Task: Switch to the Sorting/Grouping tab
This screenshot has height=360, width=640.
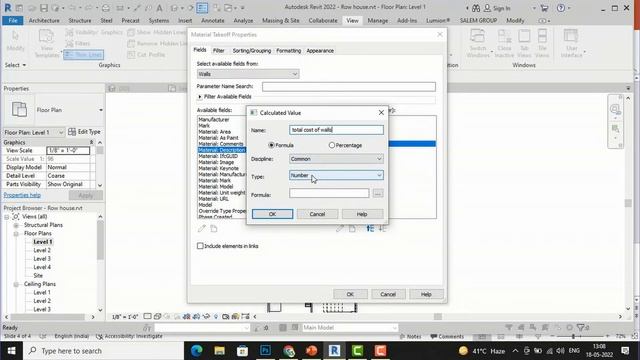Action: tap(251, 51)
